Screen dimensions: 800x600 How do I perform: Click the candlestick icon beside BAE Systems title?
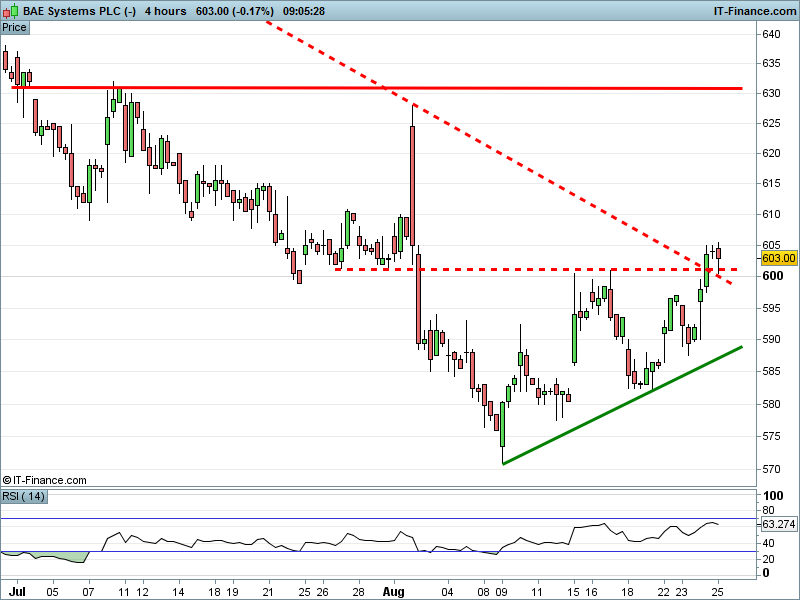tap(11, 11)
